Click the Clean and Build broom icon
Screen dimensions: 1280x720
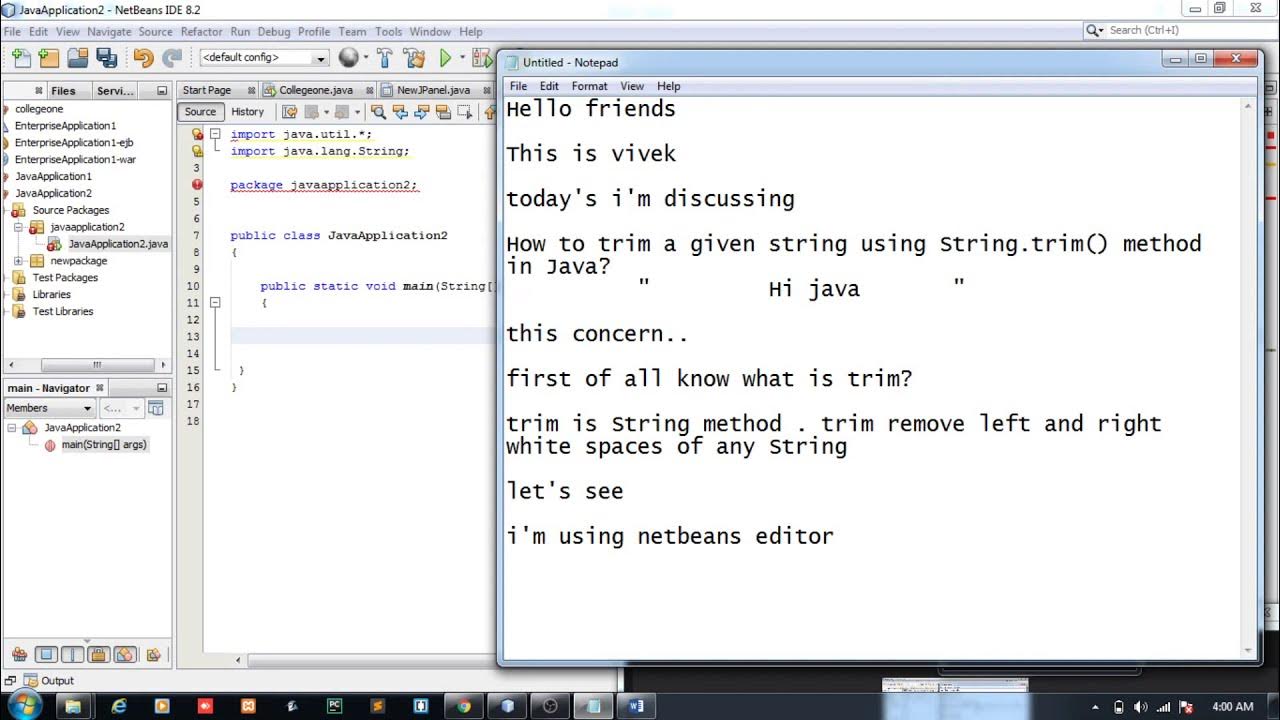(x=414, y=58)
